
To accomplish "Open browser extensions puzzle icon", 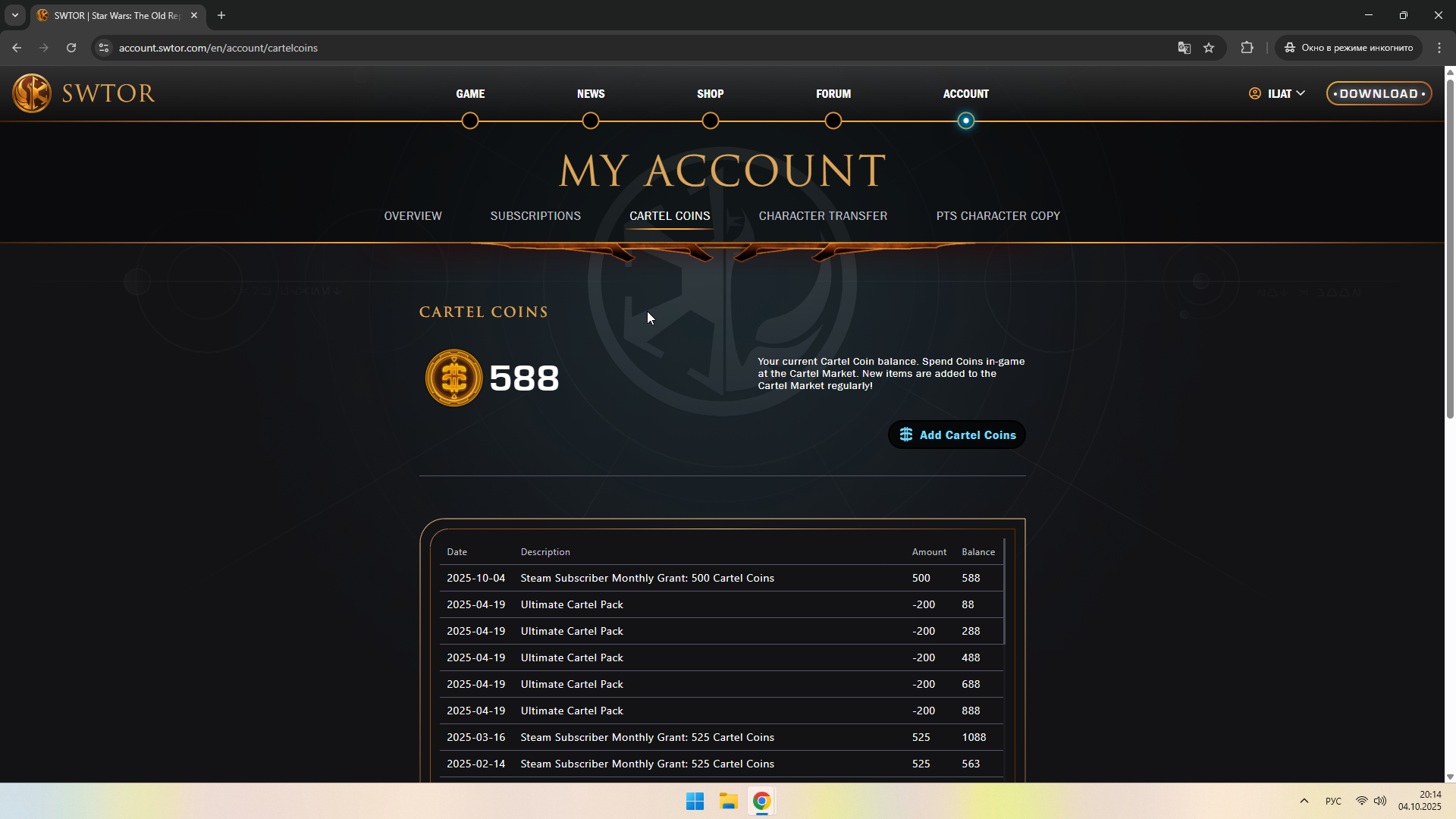I will click(x=1247, y=48).
